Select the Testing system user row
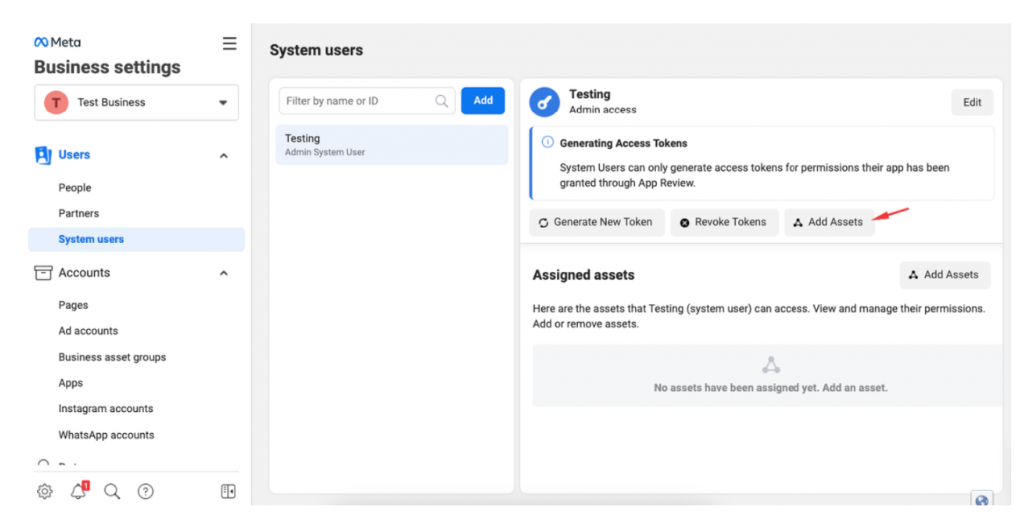 pos(392,145)
